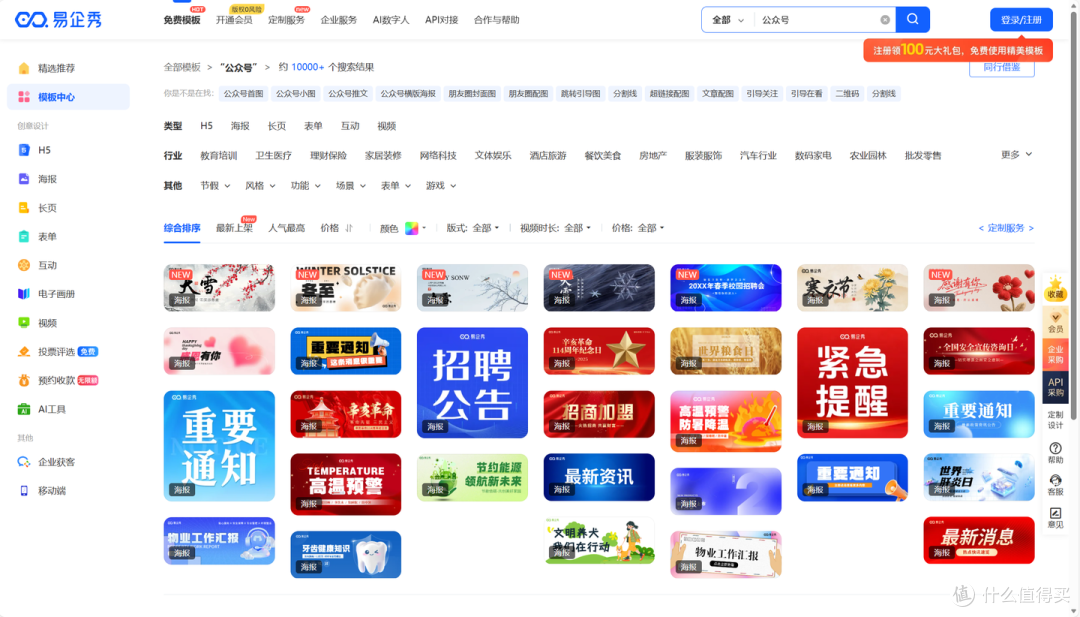Click the 易企秀 logo
The height and width of the screenshot is (617, 1080).
[x=59, y=19]
